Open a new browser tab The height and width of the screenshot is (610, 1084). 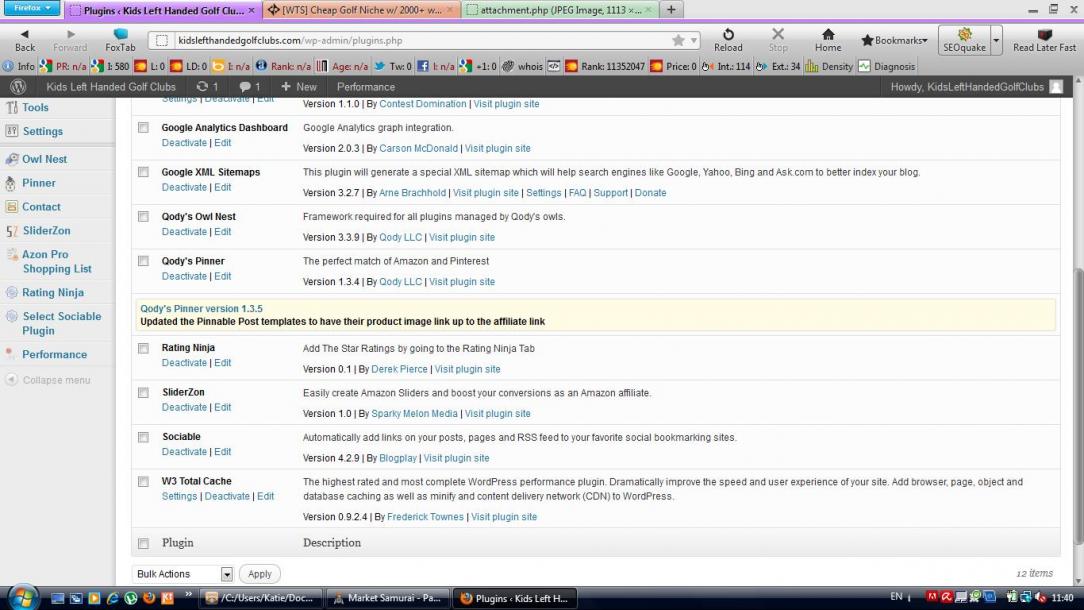(x=671, y=10)
